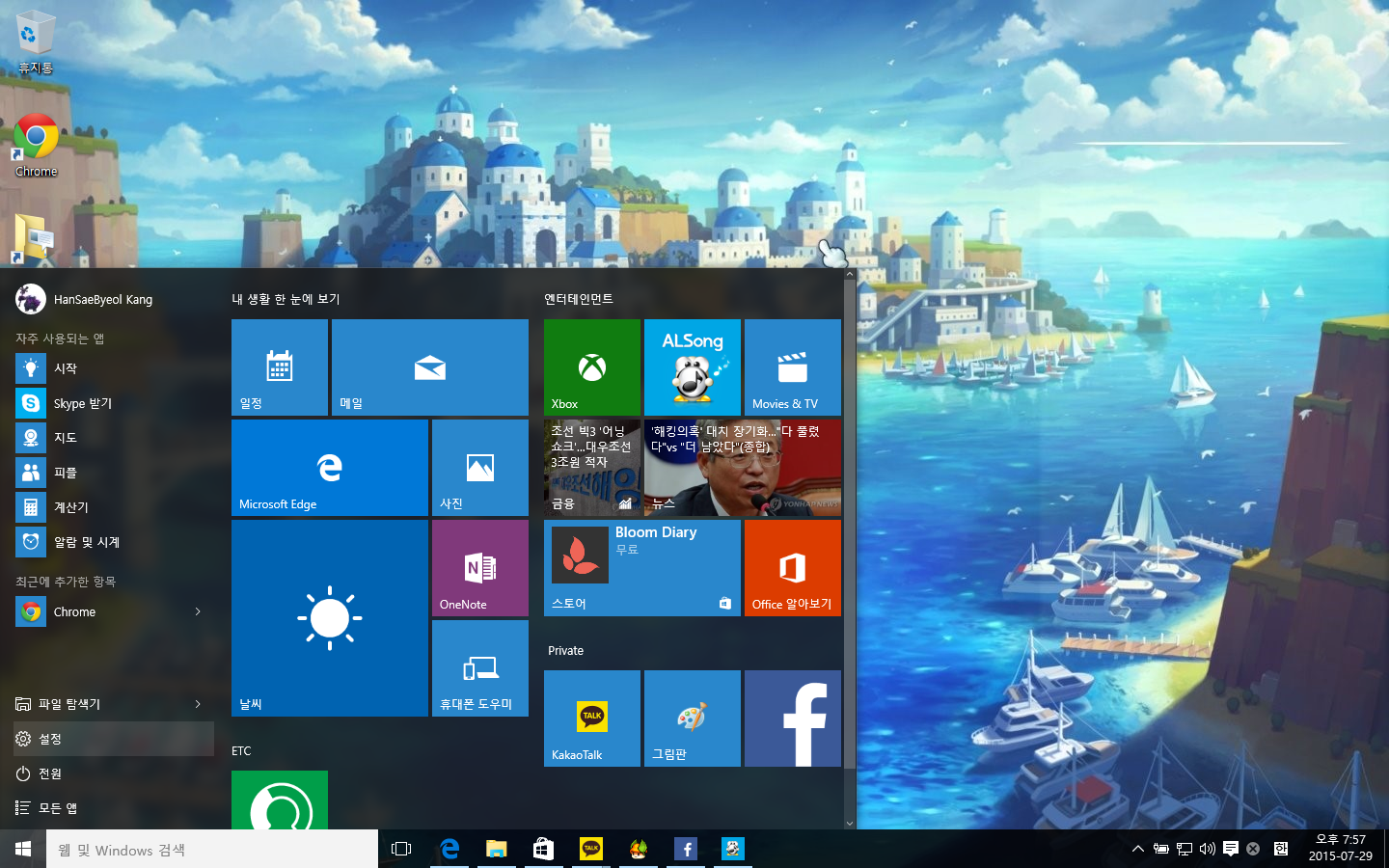Open the KakaoTalk tile
This screenshot has height=868, width=1389.
[591, 719]
